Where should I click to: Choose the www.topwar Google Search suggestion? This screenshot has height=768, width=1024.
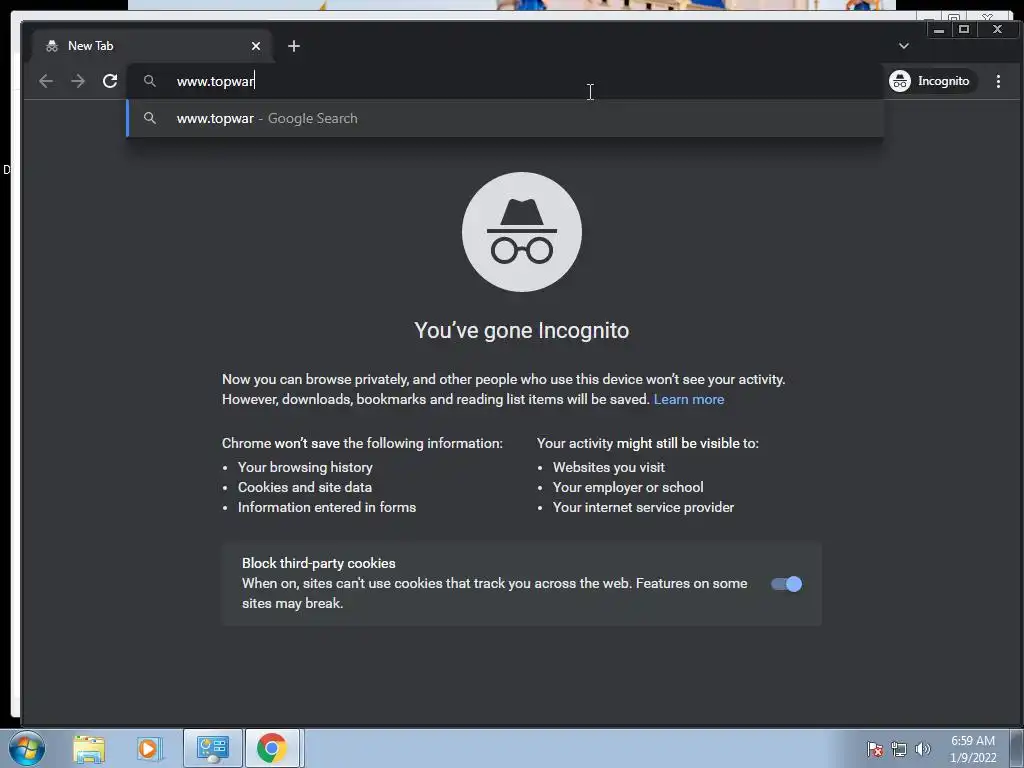point(505,118)
